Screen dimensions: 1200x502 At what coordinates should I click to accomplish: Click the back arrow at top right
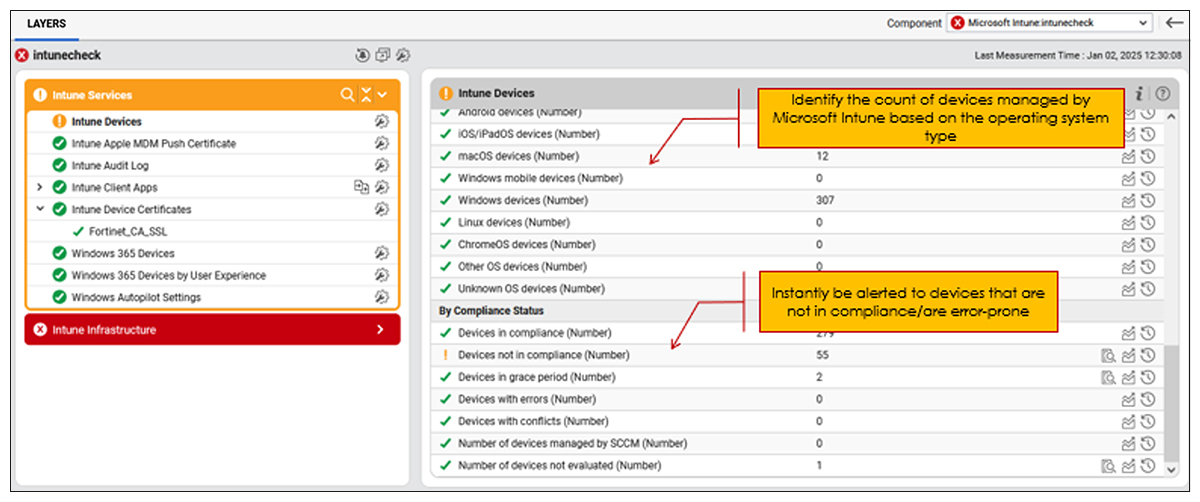pyautogui.click(x=1174, y=22)
